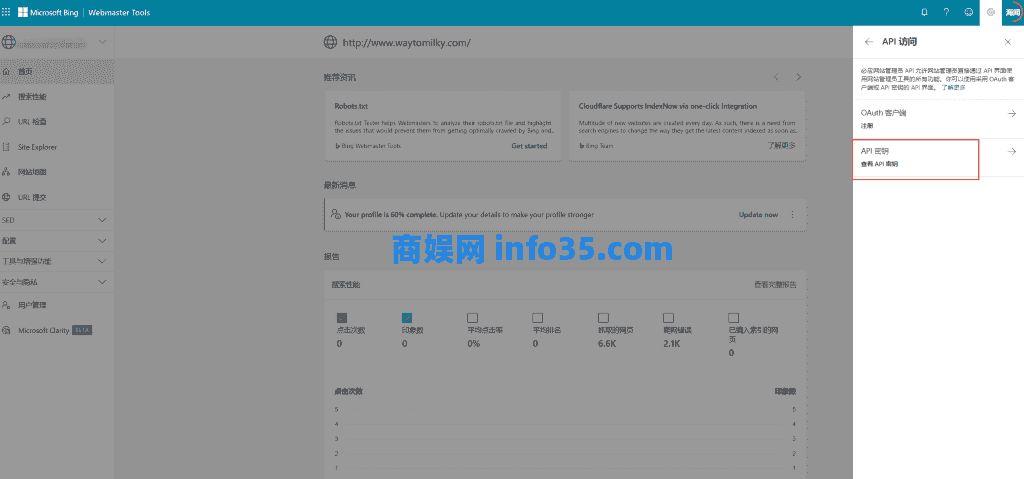Show previous recommended card with left arrow

click(x=776, y=77)
